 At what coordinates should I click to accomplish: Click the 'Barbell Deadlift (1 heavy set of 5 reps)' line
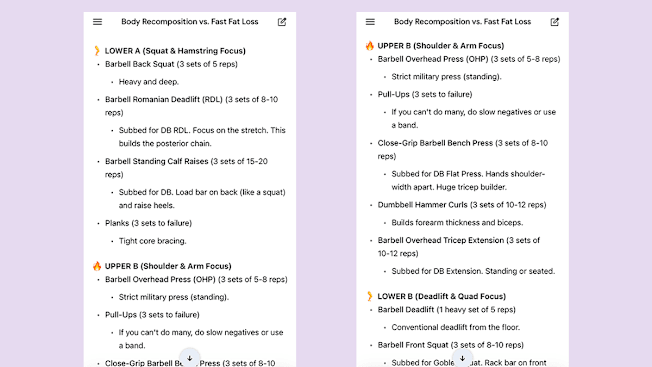(447, 310)
